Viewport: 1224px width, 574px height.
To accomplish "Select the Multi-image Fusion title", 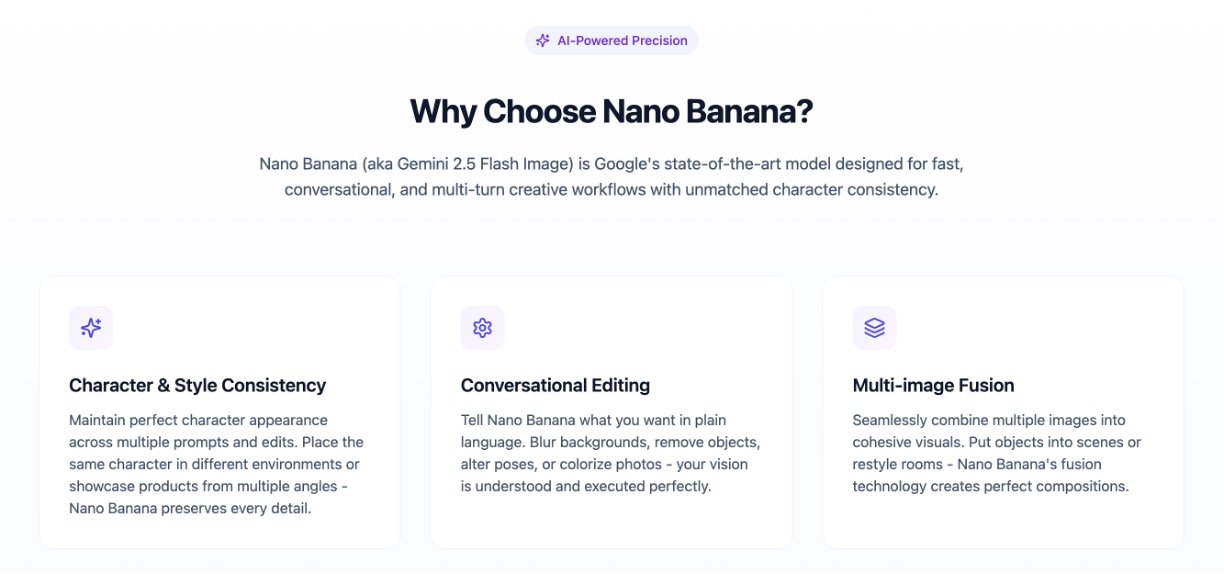I will [x=933, y=385].
